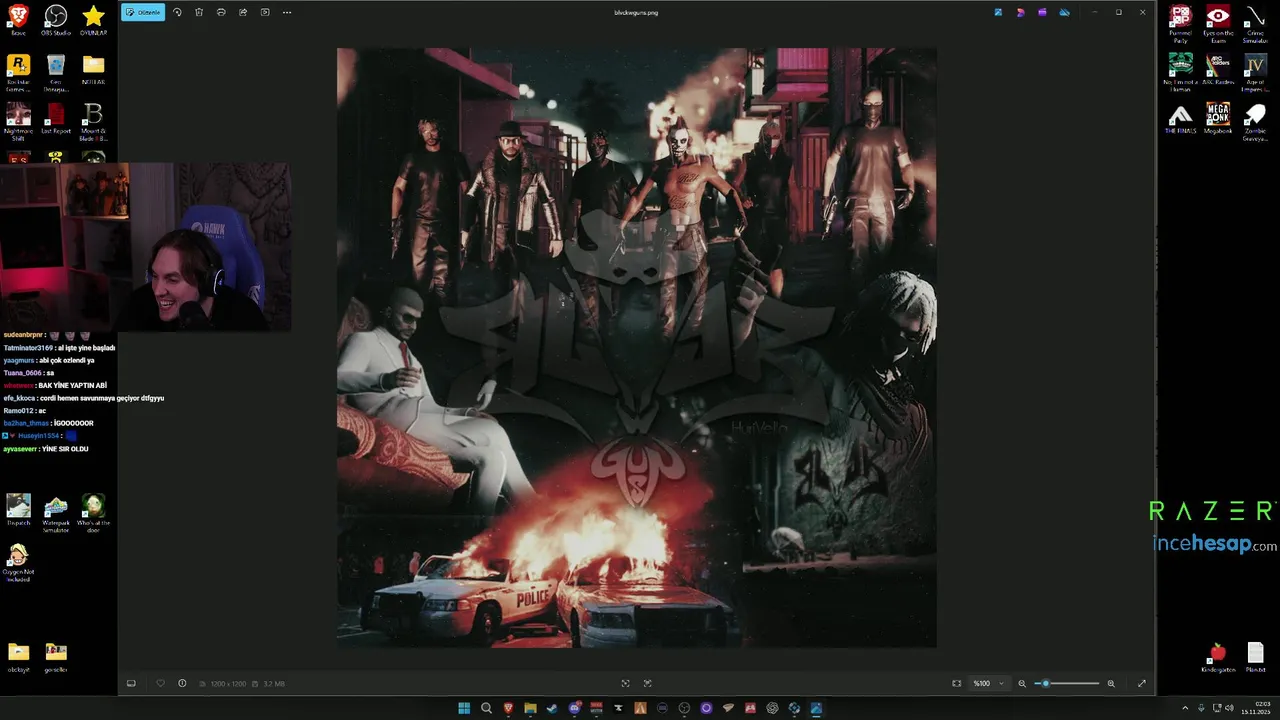Select the Dispatch desktop icon
The height and width of the screenshot is (720, 1280).
tap(18, 509)
